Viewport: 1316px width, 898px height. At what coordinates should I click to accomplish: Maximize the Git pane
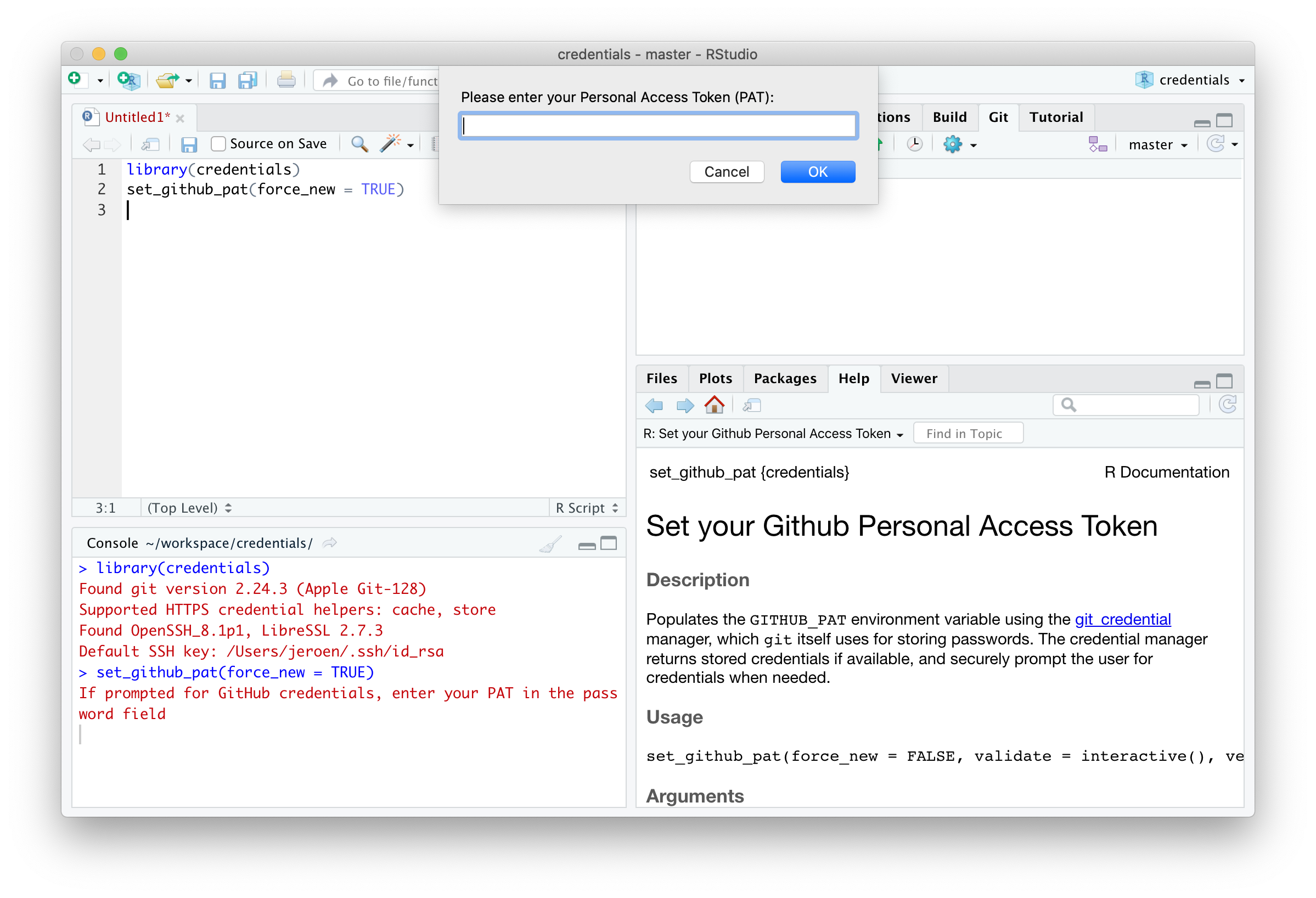[x=1224, y=120]
